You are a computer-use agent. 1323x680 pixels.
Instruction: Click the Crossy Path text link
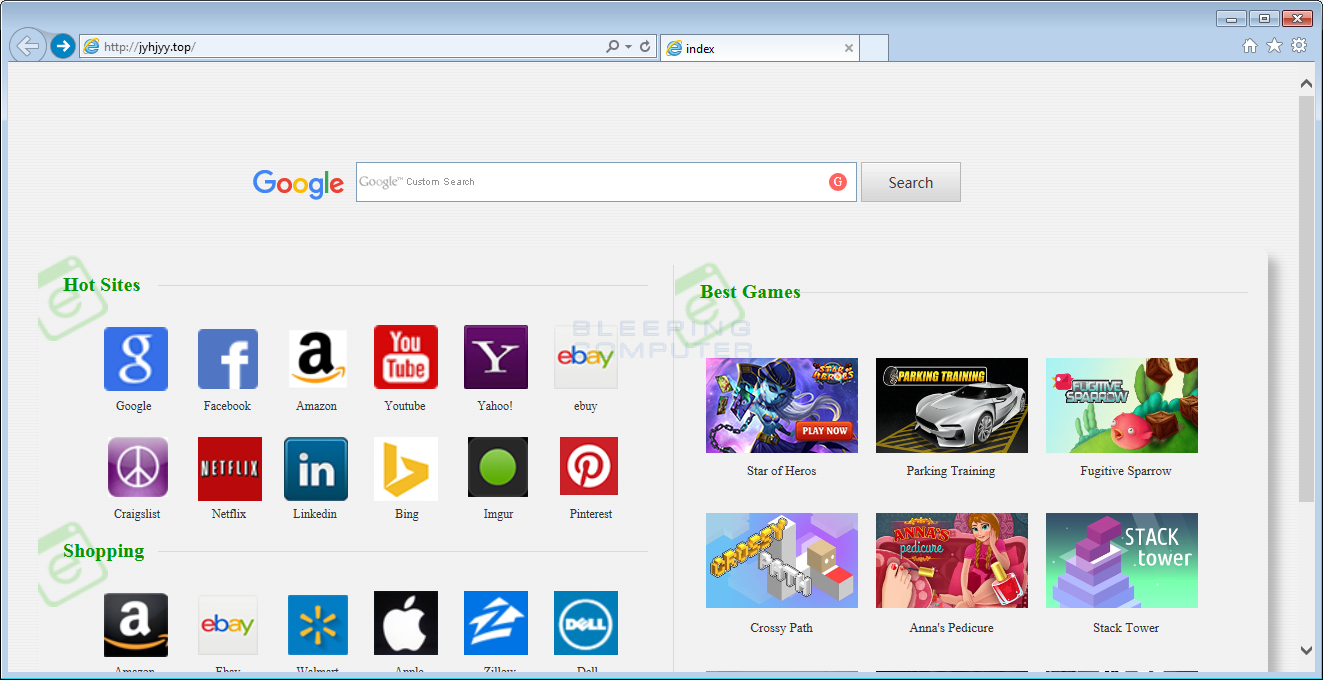(782, 628)
